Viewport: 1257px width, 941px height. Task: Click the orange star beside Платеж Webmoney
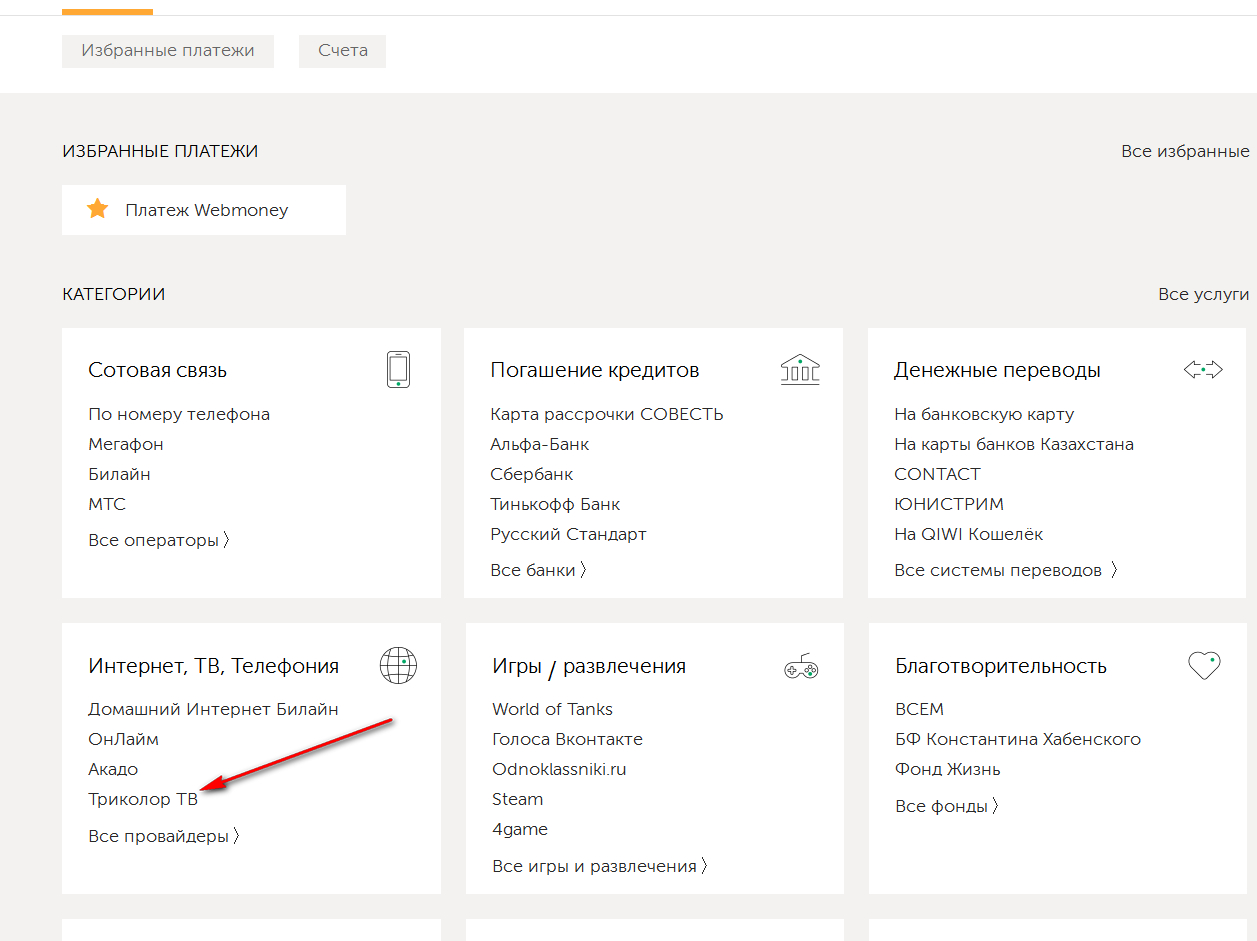tap(97, 209)
